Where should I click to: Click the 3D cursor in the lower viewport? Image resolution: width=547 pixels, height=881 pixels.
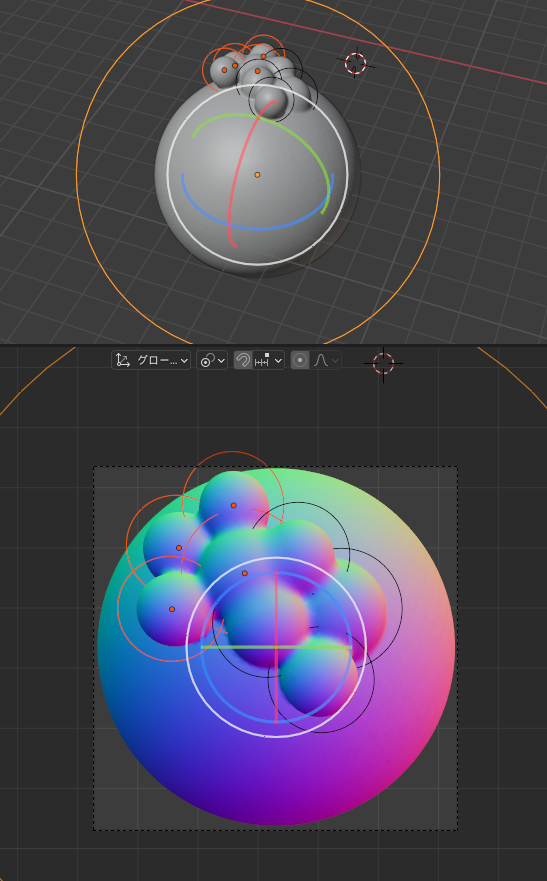click(384, 364)
